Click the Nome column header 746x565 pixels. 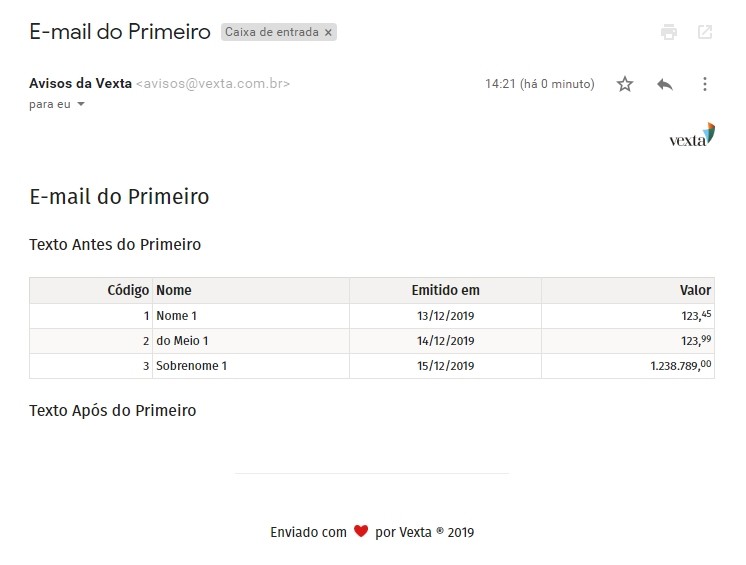coord(174,290)
